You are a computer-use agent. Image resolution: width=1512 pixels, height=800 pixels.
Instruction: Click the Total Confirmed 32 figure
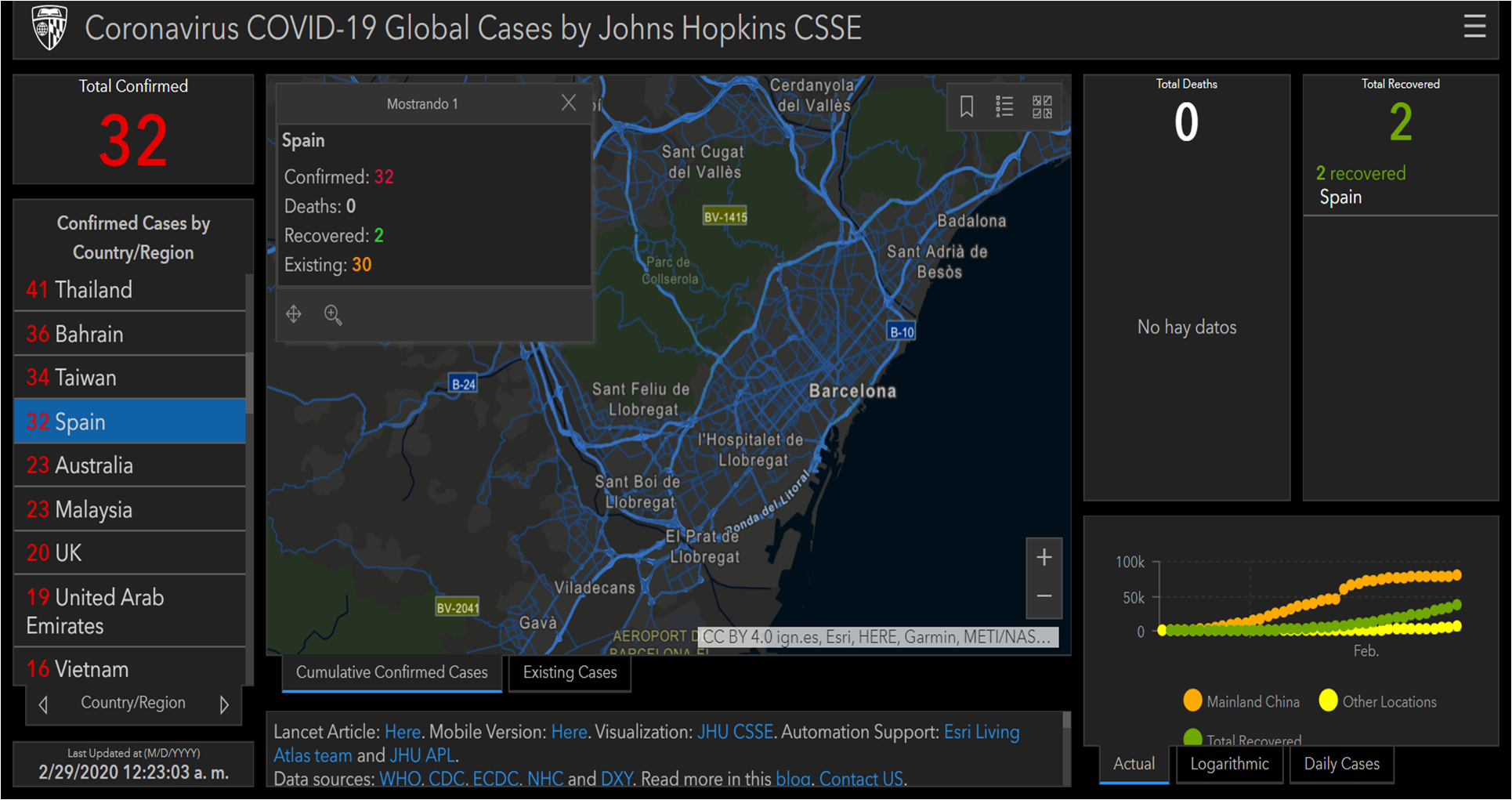pyautogui.click(x=133, y=141)
